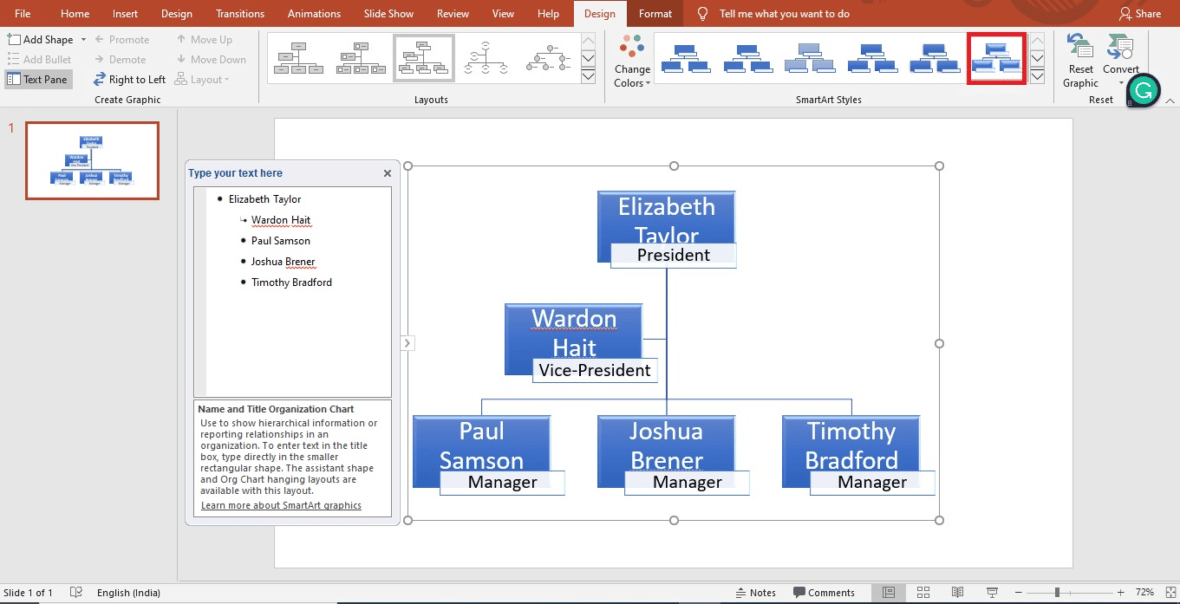Open the Transitions ribbon tab
The width and height of the screenshot is (1180, 604).
pos(240,13)
